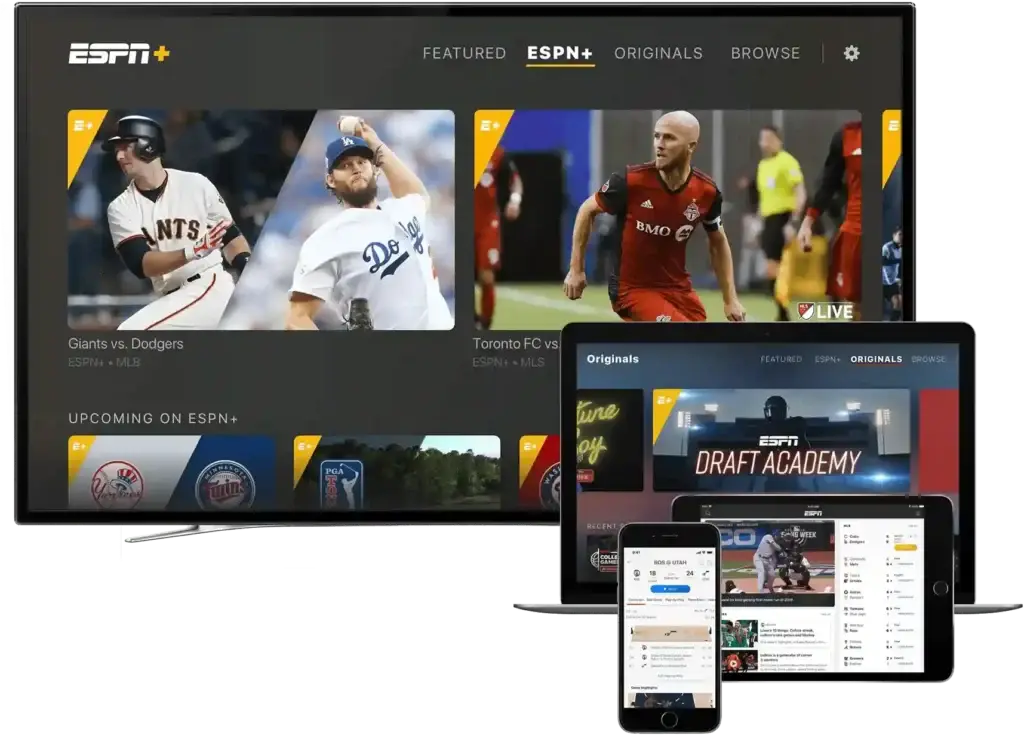Screen dimensions: 1024x735
Task: Click the ESPN+ logo on TV
Action: coord(119,54)
